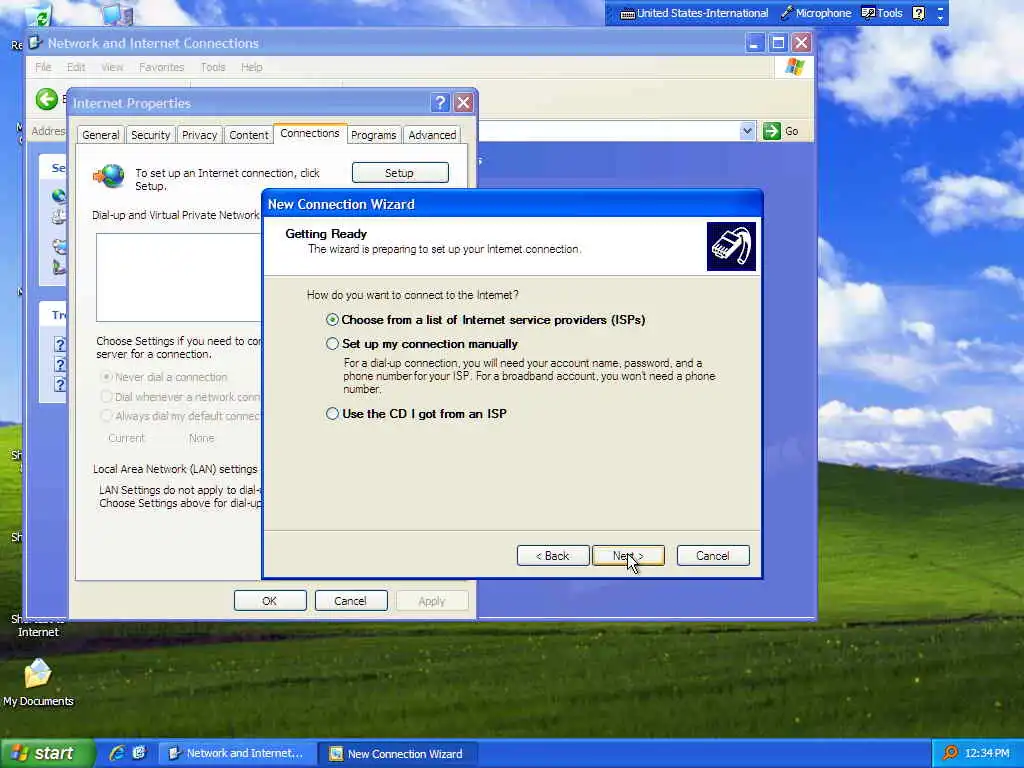The height and width of the screenshot is (768, 1024).
Task: Click Microphone on the language bar
Action: (x=816, y=13)
